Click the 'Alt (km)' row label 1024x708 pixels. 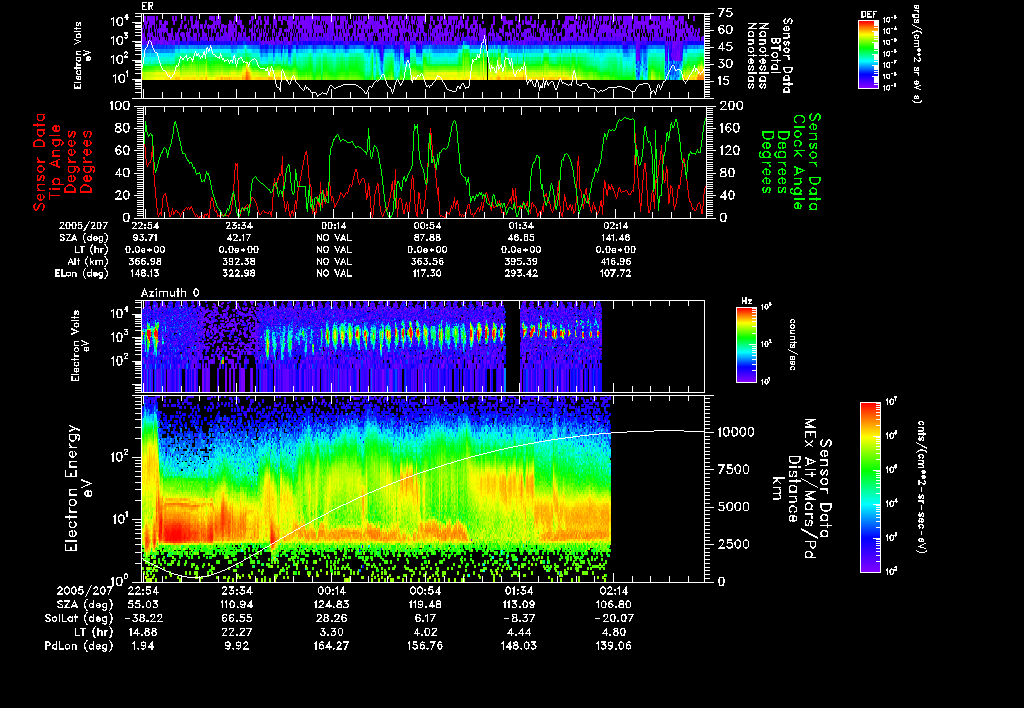(85, 261)
